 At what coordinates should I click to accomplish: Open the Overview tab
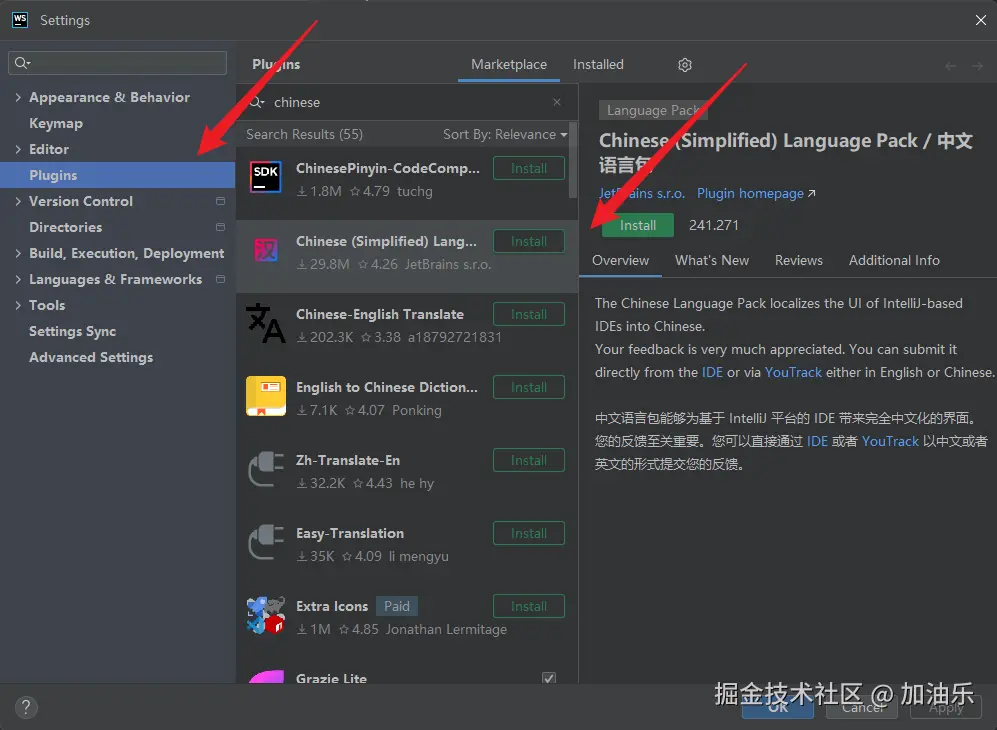(x=621, y=260)
